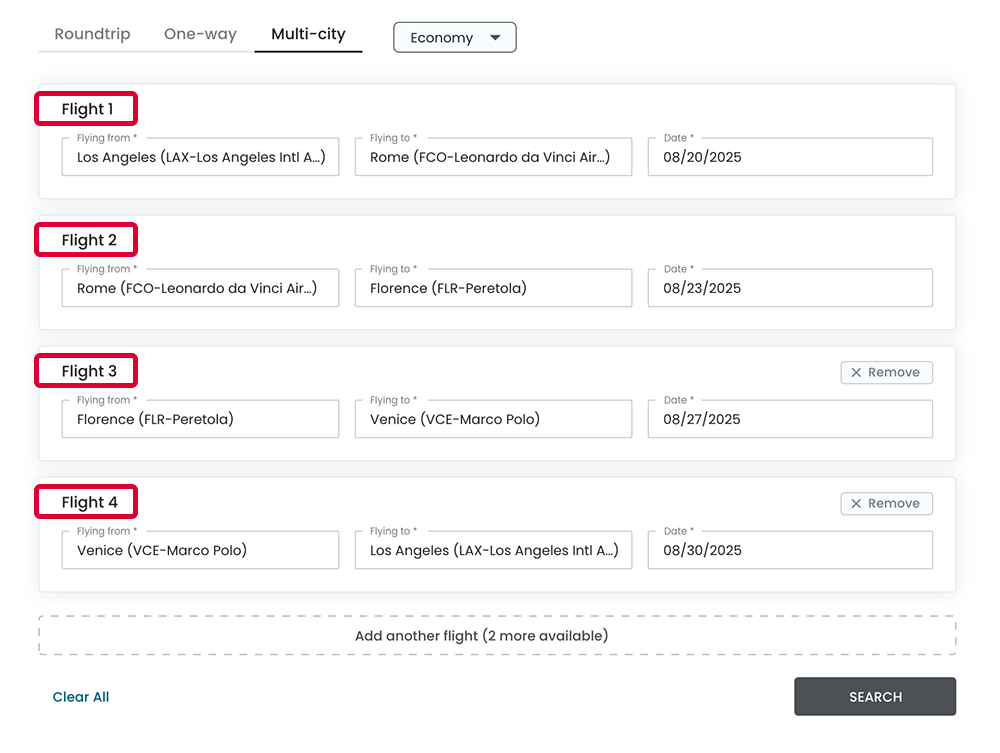
Task: Select the One-way tab
Action: [200, 34]
